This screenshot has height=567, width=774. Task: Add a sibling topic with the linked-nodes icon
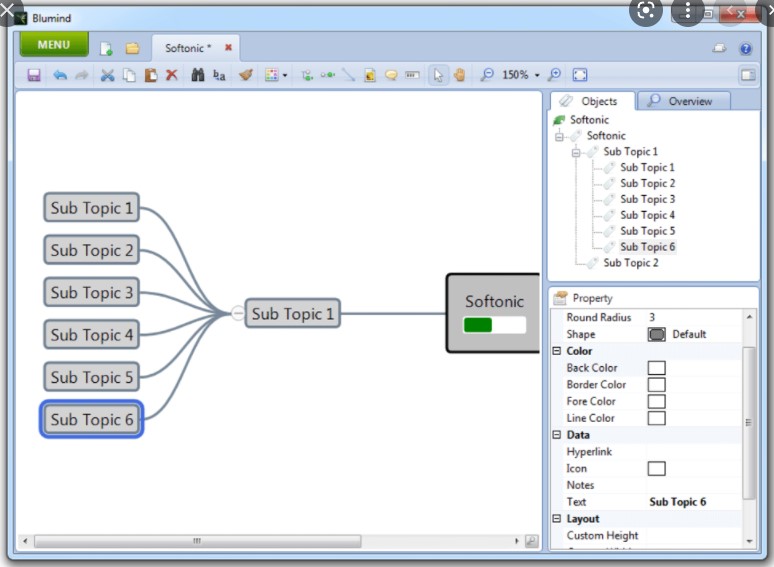click(x=327, y=75)
